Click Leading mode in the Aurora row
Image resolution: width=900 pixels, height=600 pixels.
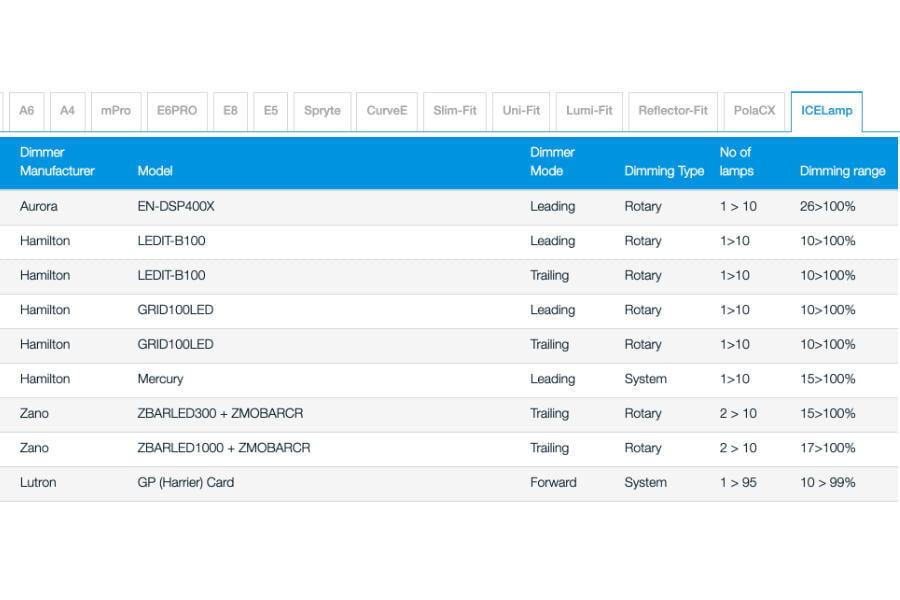point(552,206)
